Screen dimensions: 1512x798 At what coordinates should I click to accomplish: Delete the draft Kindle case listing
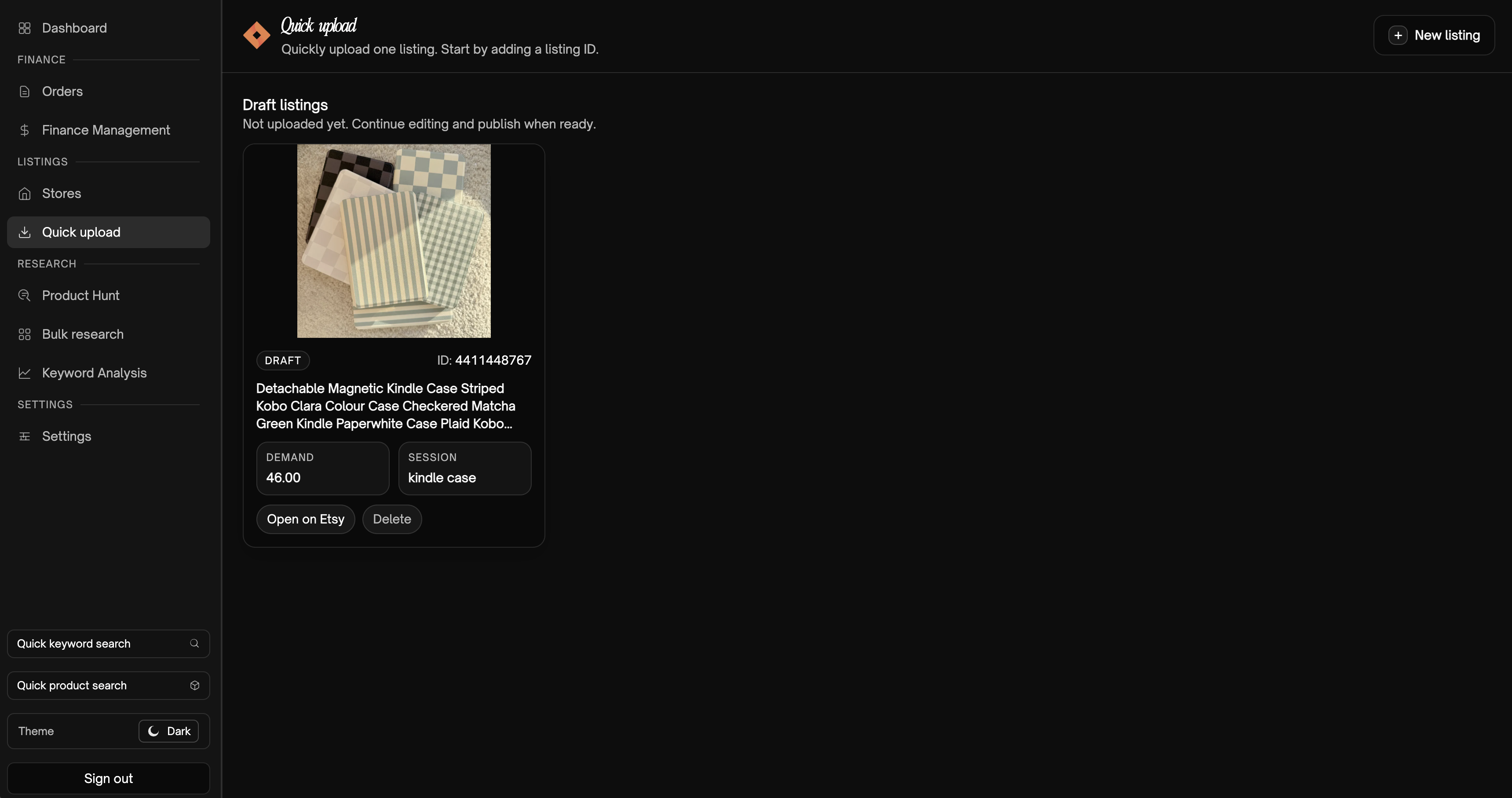click(391, 519)
